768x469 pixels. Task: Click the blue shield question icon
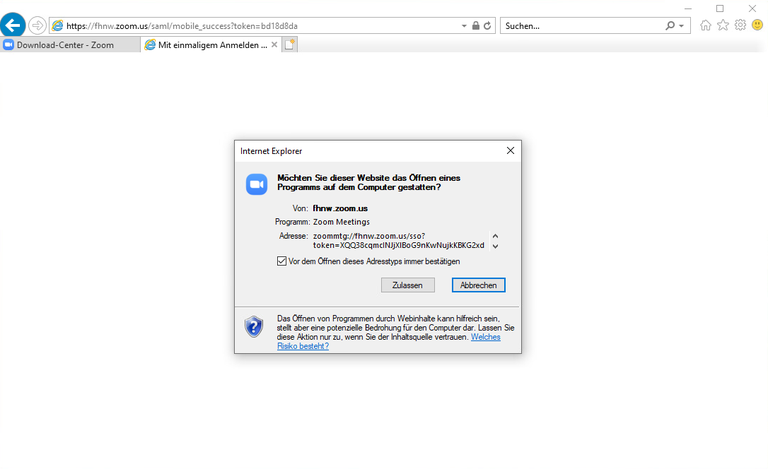pos(254,327)
